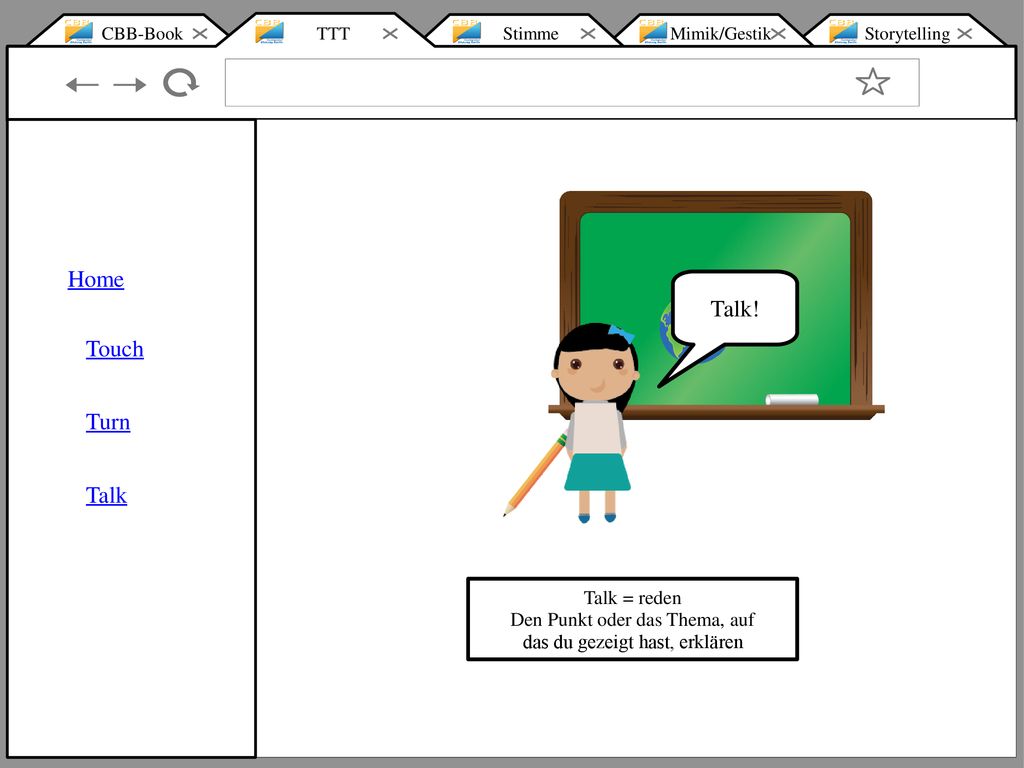Viewport: 1024px width, 768px height.
Task: Close the CBB-Book tab
Action: (x=200, y=33)
